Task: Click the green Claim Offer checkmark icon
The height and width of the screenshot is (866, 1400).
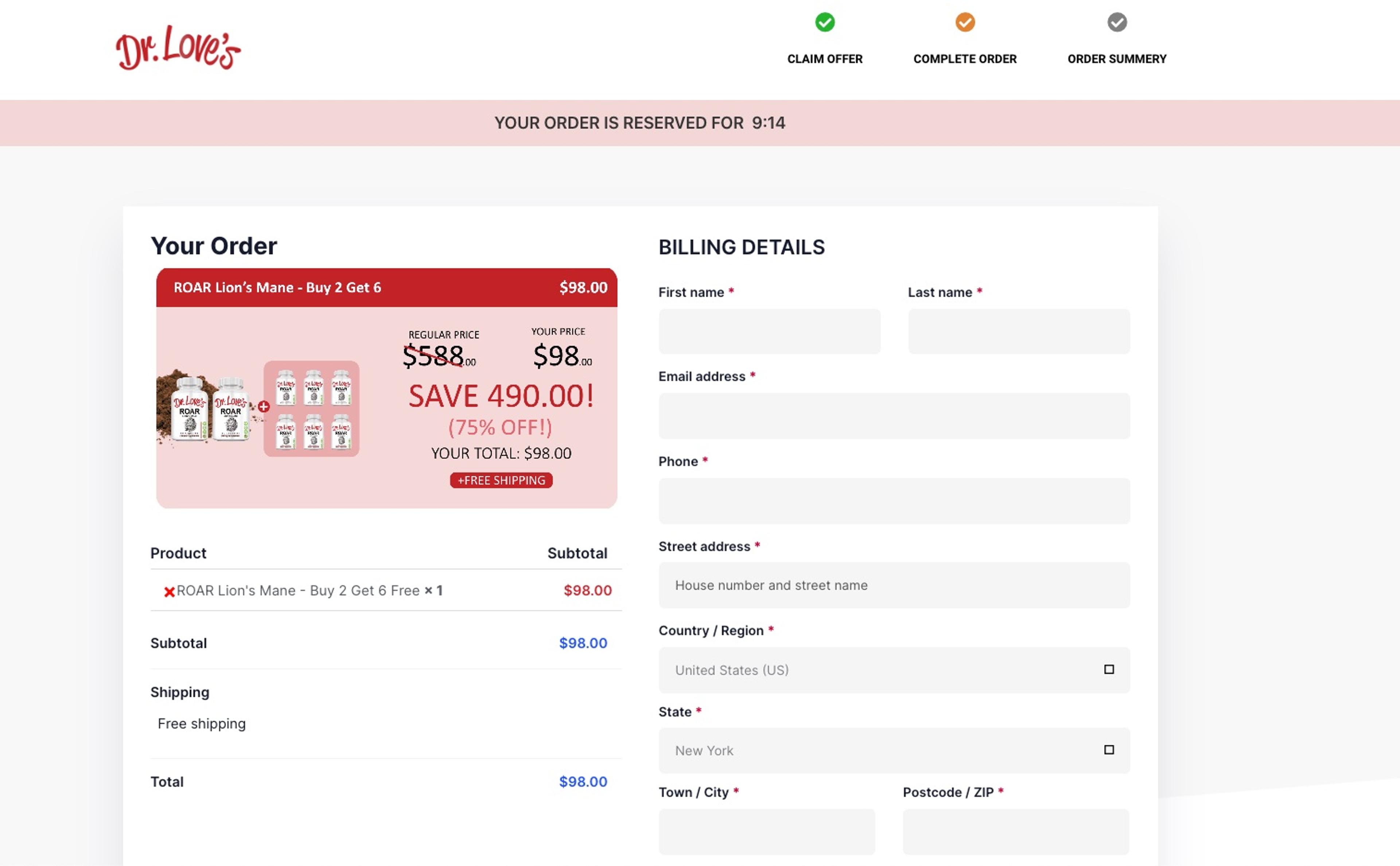Action: pyautogui.click(x=825, y=22)
